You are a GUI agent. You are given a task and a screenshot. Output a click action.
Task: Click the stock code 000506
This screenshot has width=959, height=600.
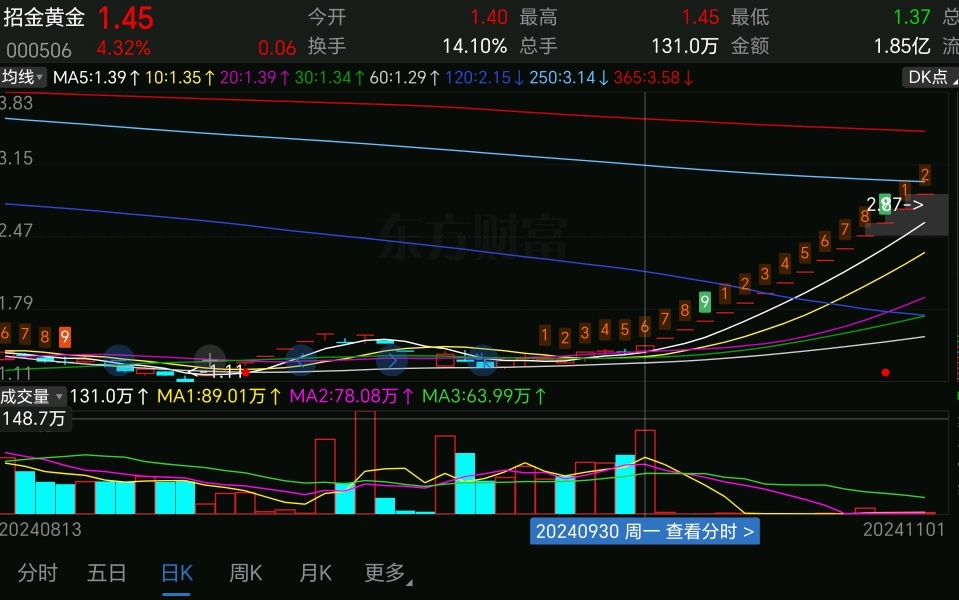point(39,50)
